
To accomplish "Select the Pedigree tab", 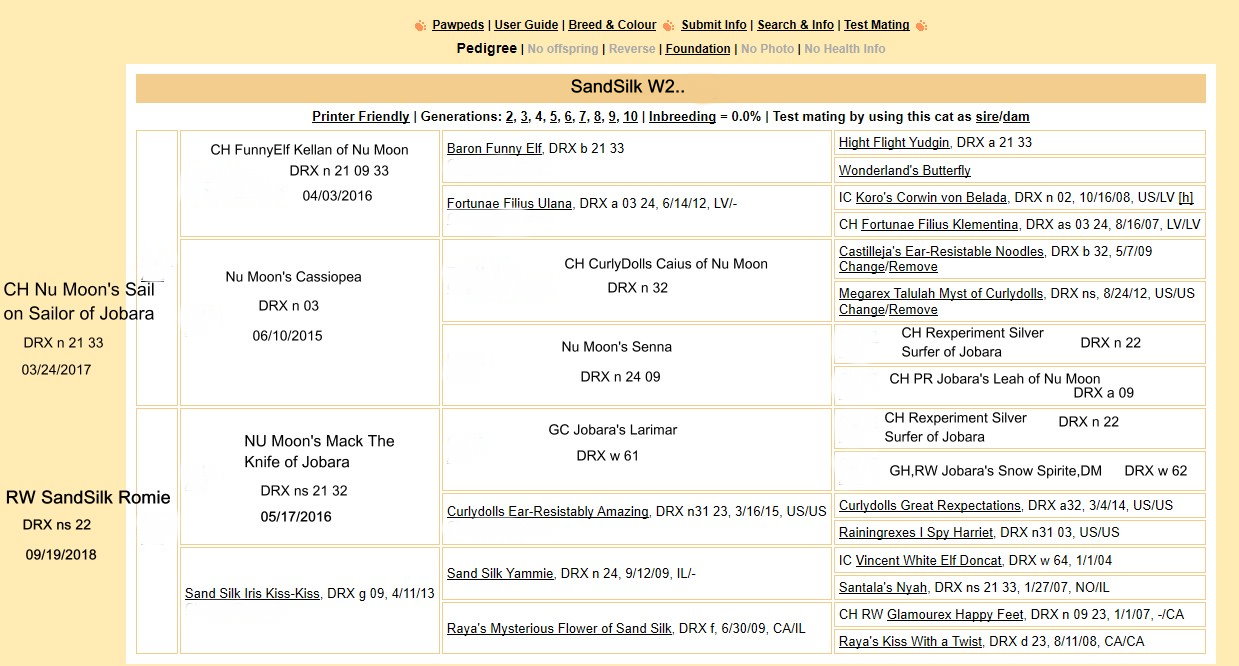I will pyautogui.click(x=487, y=48).
